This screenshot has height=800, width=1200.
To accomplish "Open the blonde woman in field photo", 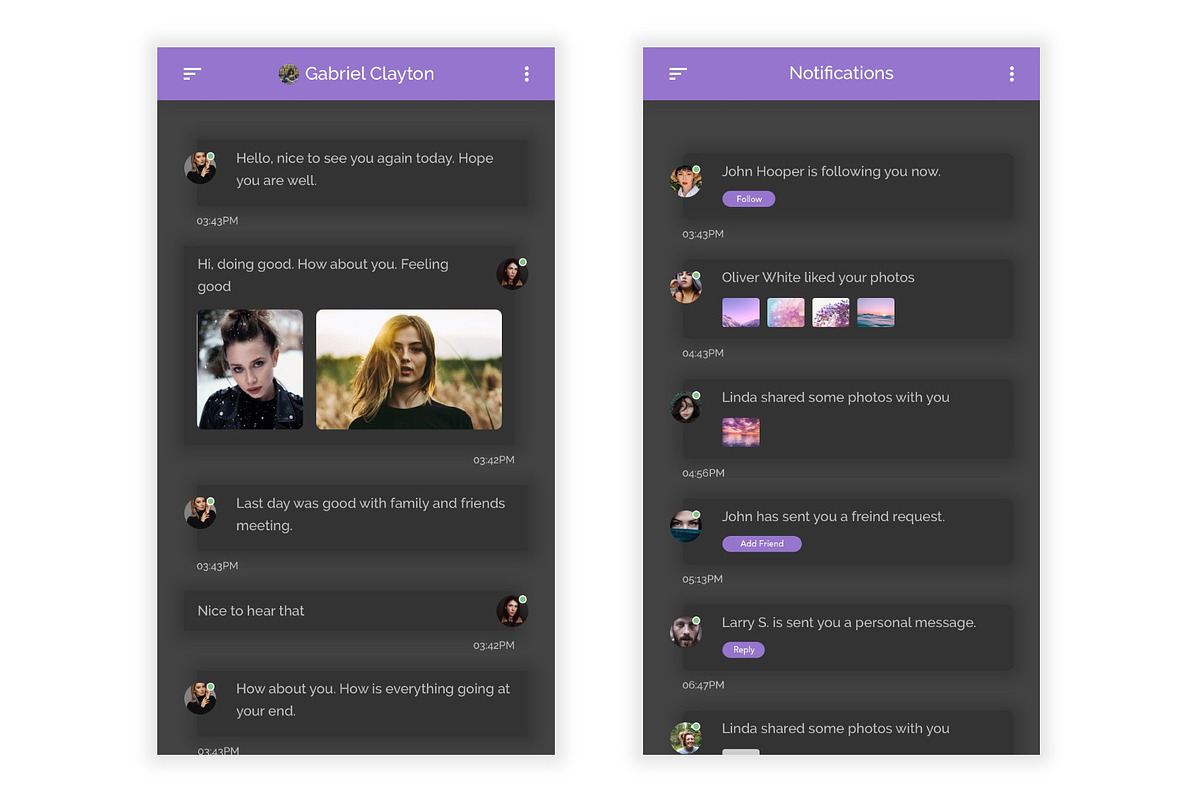I will click(409, 369).
